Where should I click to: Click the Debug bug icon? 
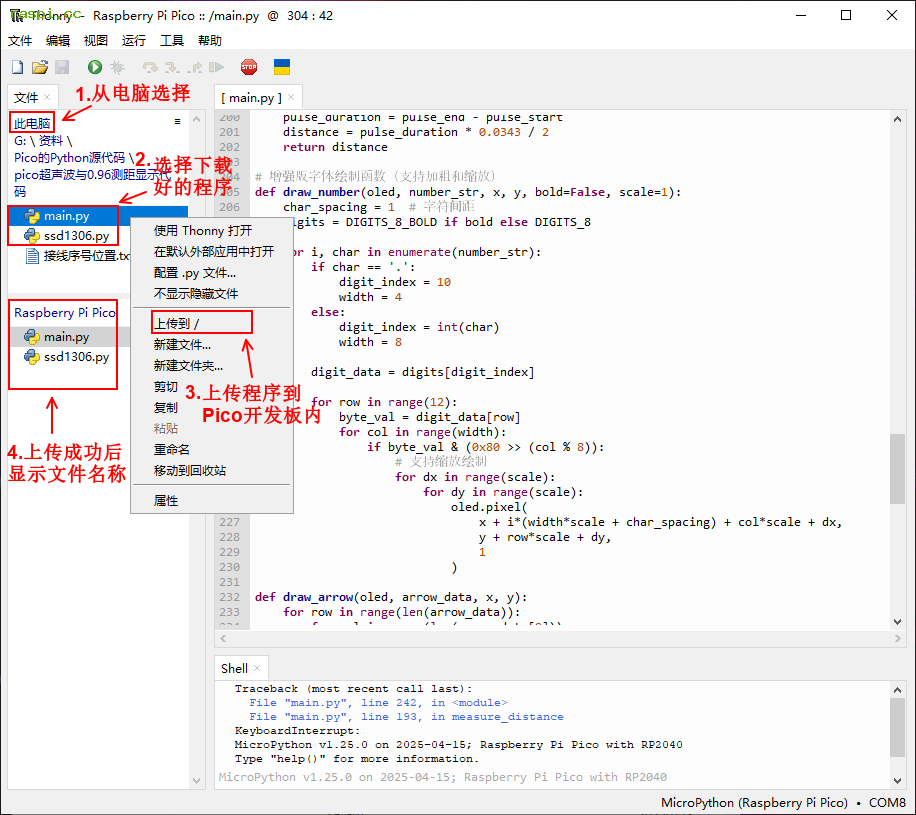117,67
